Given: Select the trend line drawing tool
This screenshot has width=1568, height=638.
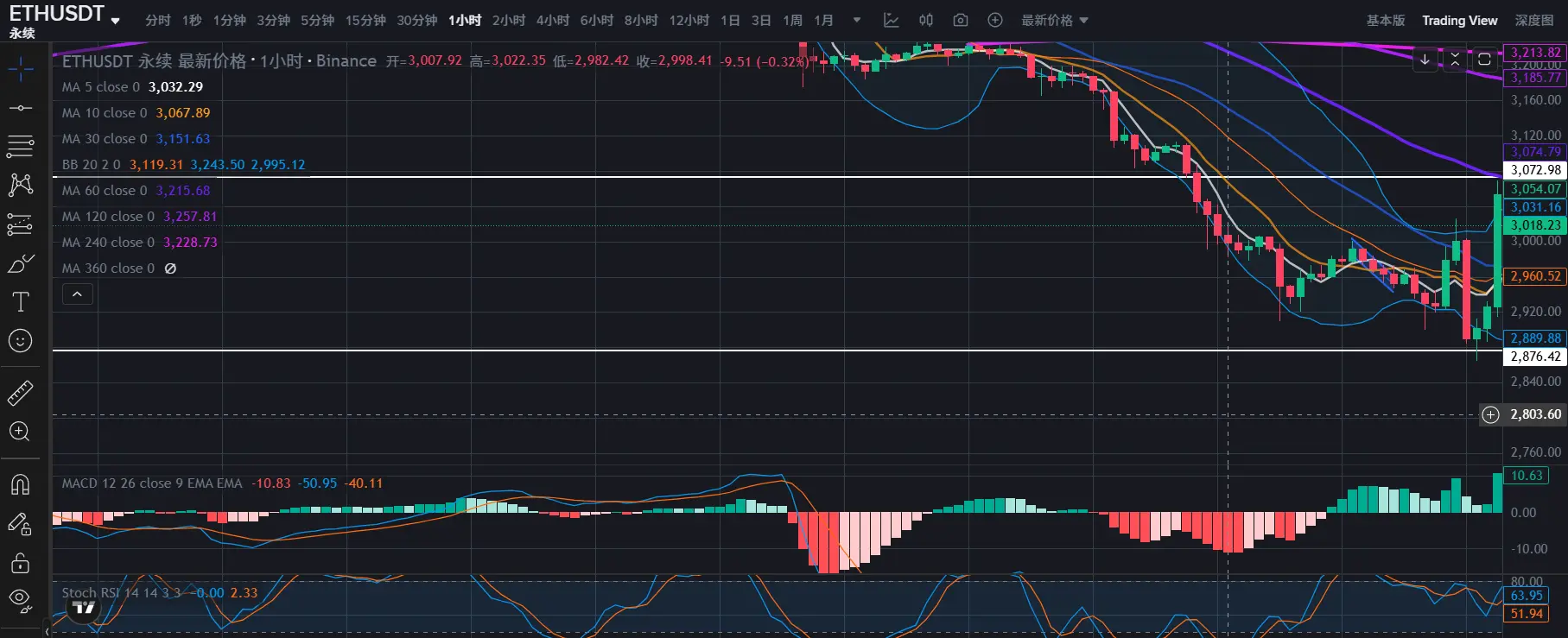Looking at the screenshot, I should point(21,108).
